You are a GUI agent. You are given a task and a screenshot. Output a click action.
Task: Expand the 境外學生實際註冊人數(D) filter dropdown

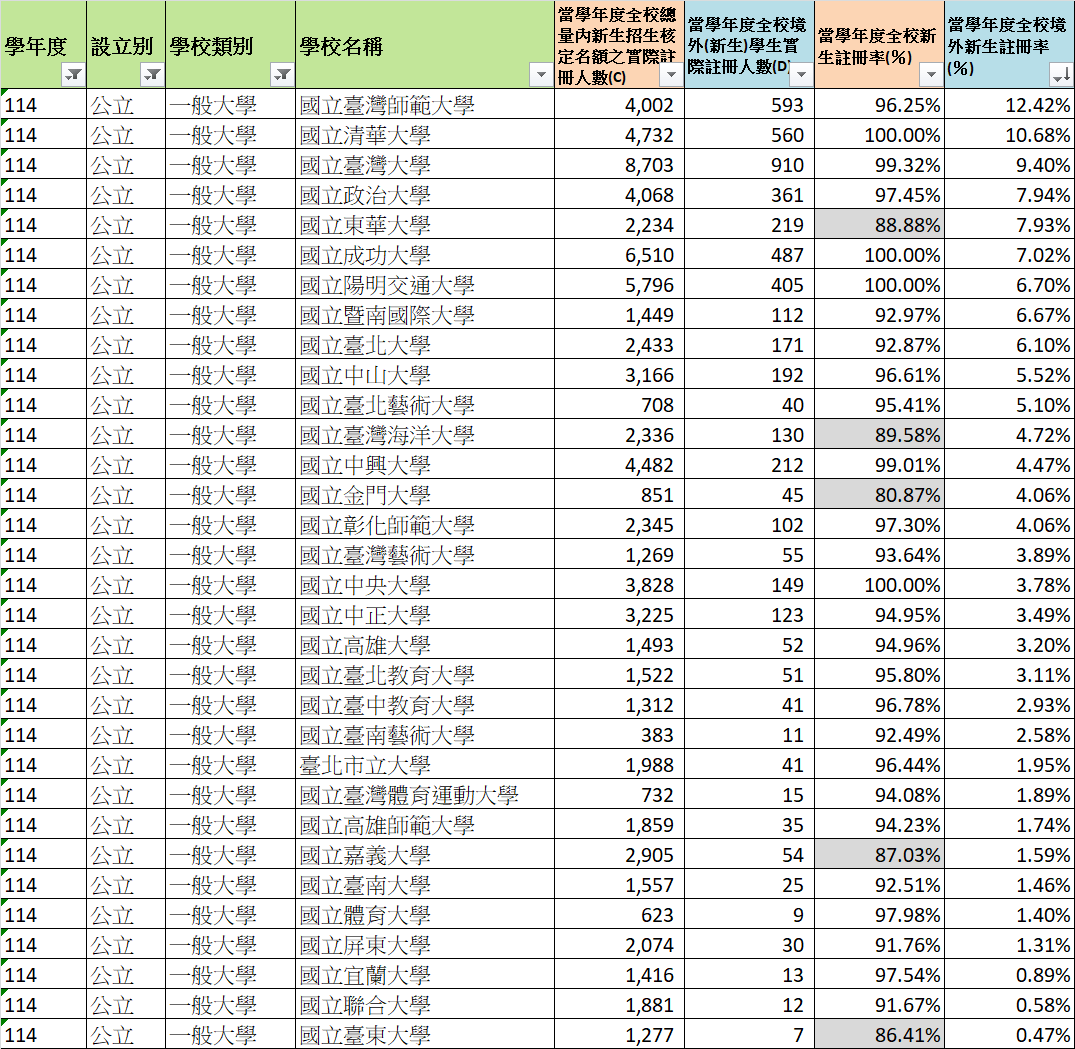click(801, 75)
